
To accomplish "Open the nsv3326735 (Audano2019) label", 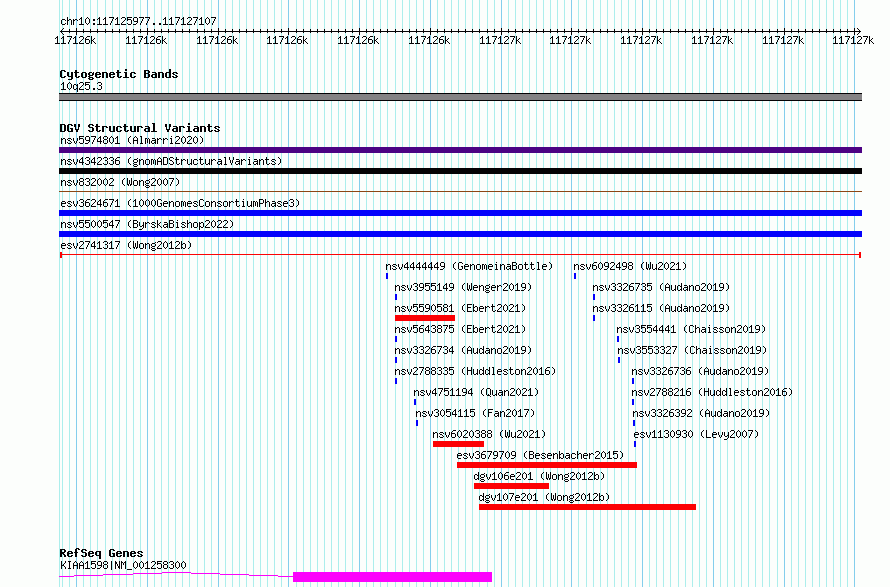I will pyautogui.click(x=661, y=287).
